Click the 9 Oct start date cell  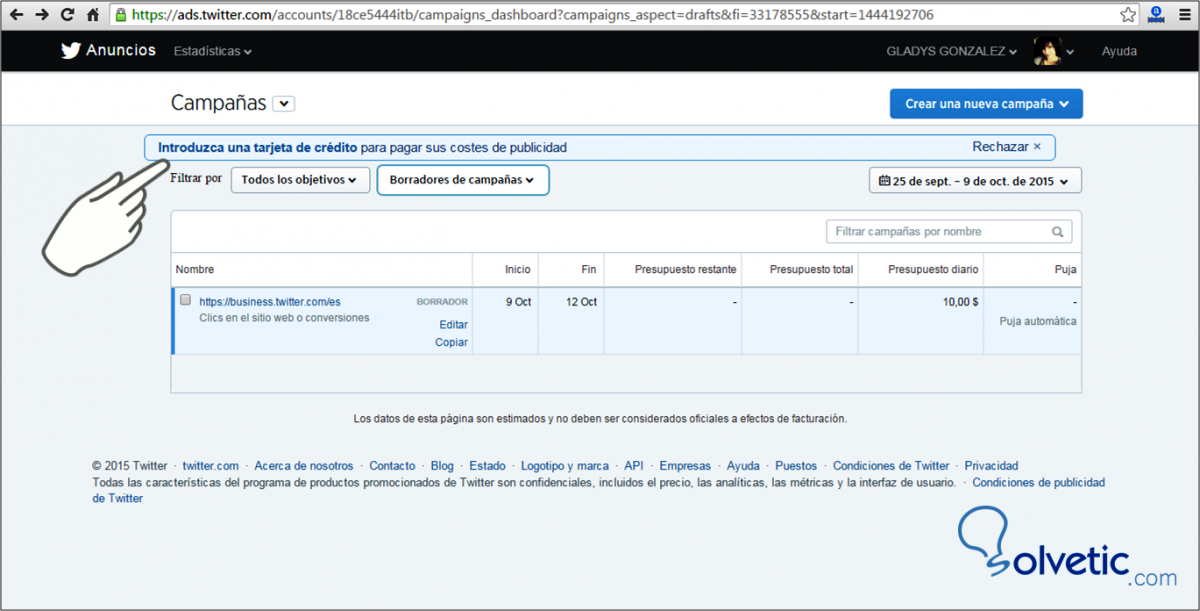pos(517,301)
